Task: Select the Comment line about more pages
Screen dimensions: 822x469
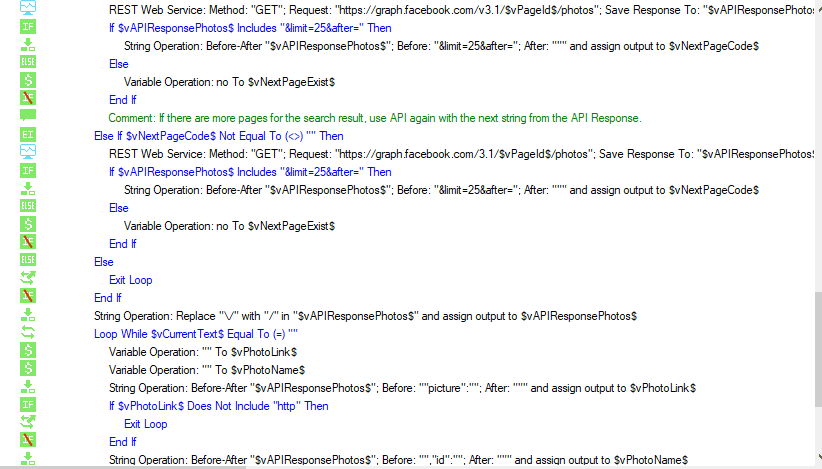Action: click(375, 118)
